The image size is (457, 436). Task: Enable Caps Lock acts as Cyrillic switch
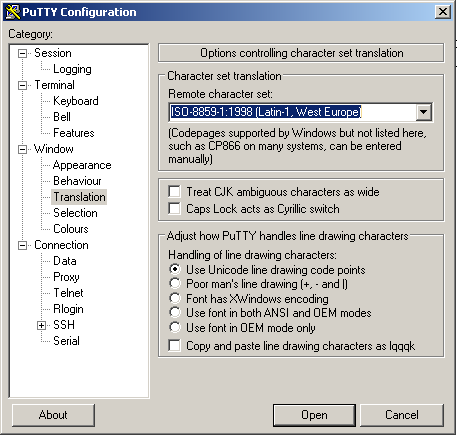(174, 209)
